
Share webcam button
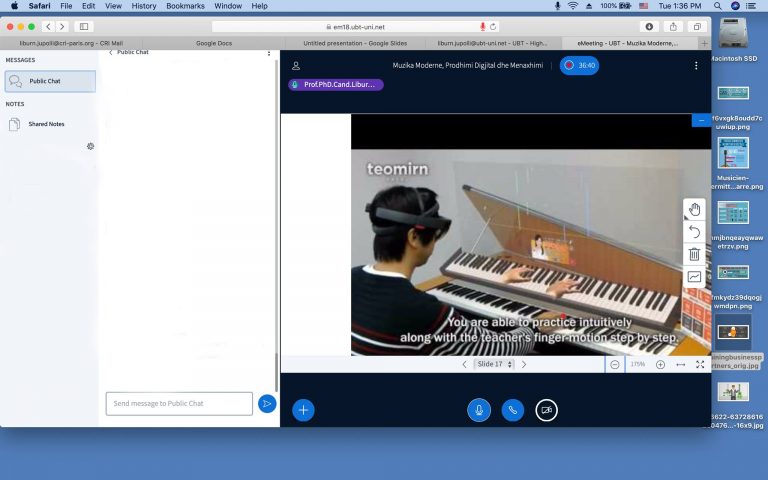tap(546, 410)
